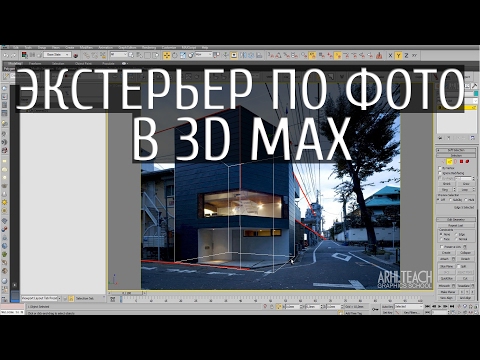Click the Shrink selection button
480x360 pixels.
coord(446,184)
